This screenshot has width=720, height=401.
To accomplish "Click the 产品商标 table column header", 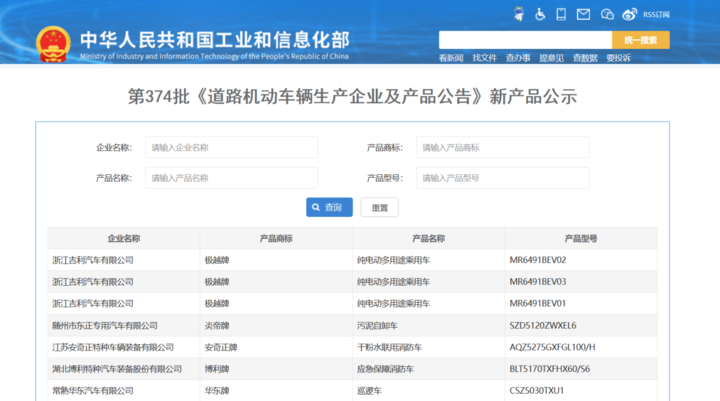I will (x=276, y=238).
